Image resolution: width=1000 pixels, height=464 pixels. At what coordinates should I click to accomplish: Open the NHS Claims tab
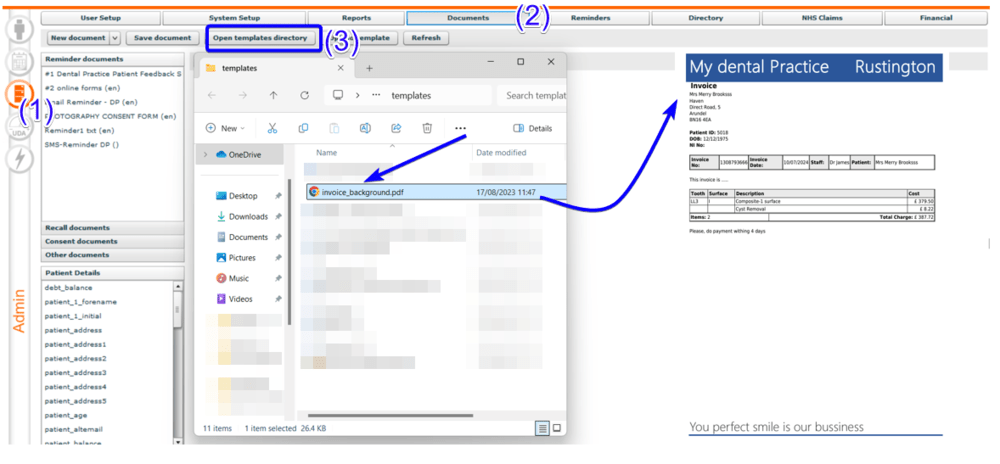821,18
